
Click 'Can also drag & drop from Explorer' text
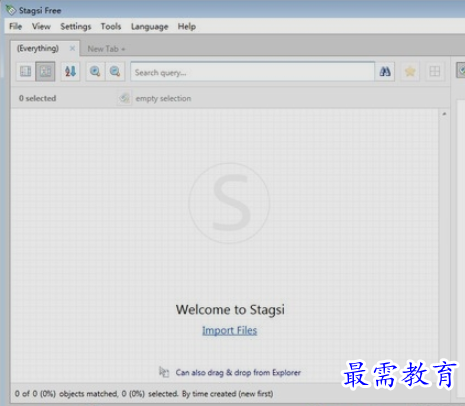(x=238, y=372)
